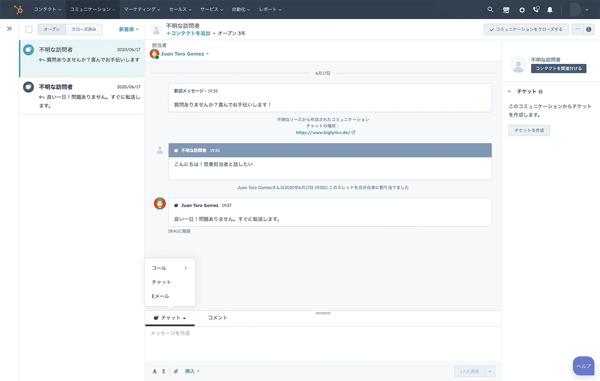
Task: Click the attachment paperclip icon
Action: point(176,371)
